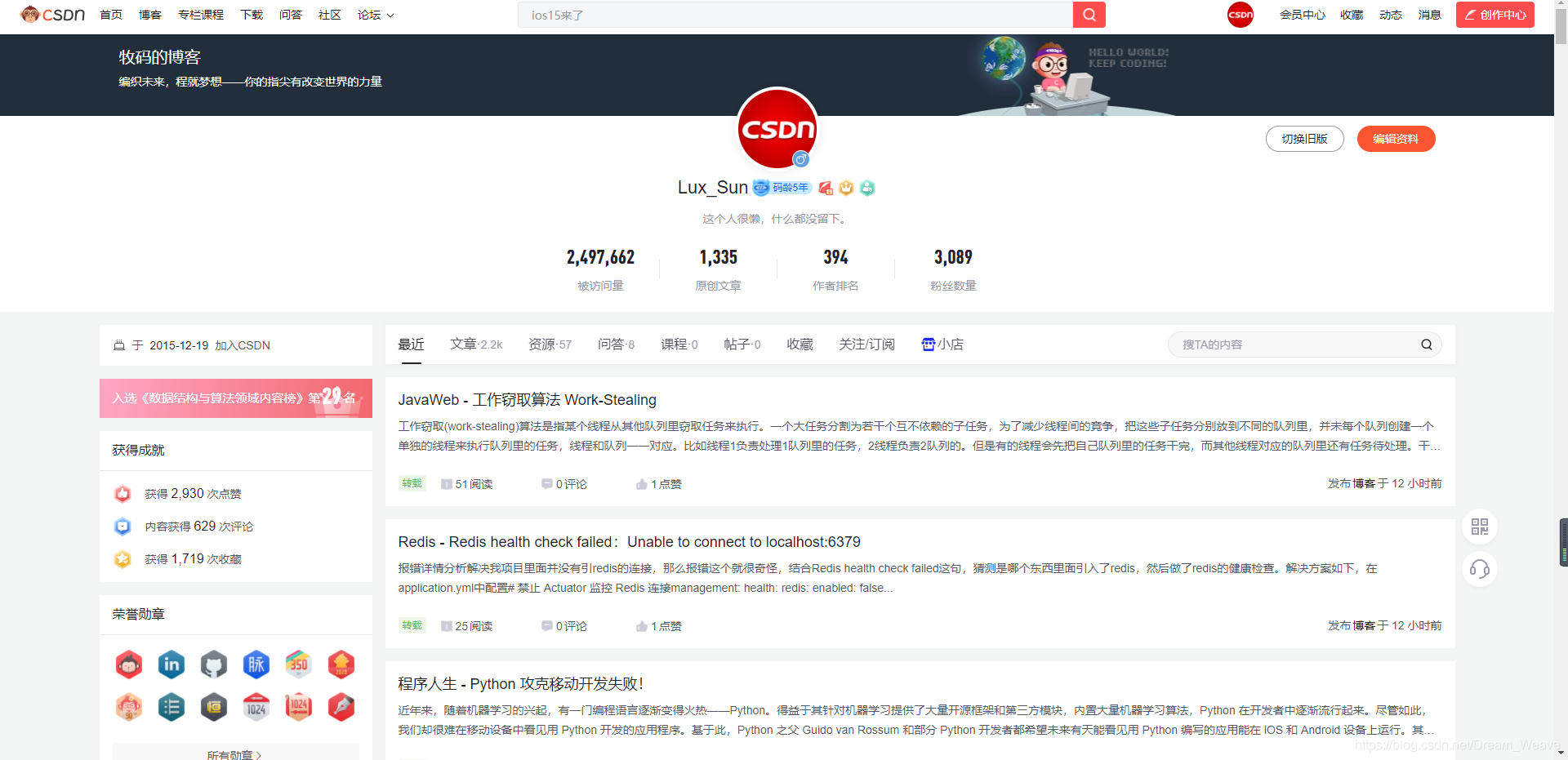The image size is (1568, 760).
Task: Click the gold favorites achievement icon
Action: (x=122, y=559)
